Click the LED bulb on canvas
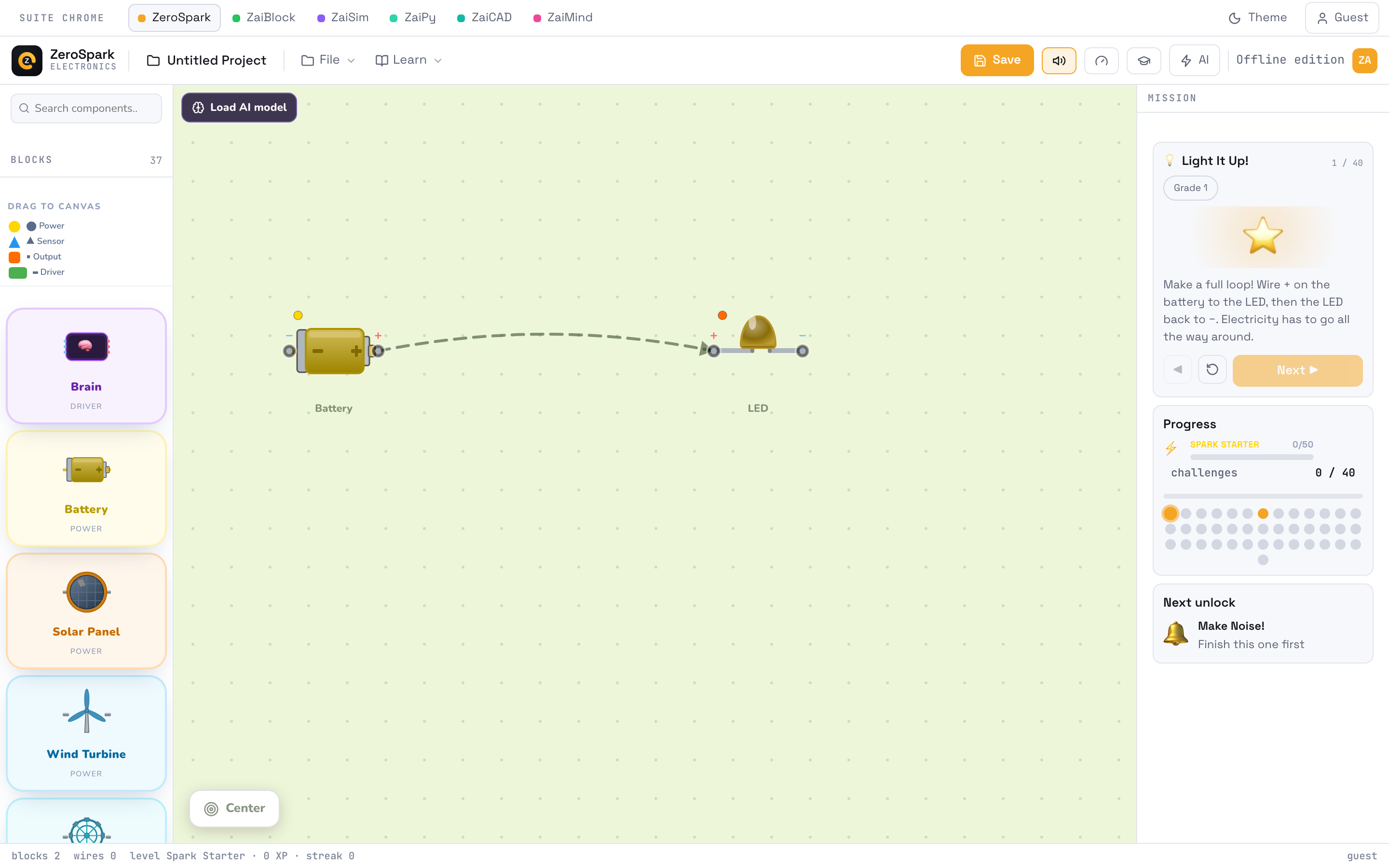Image resolution: width=1389 pixels, height=868 pixels. (758, 332)
